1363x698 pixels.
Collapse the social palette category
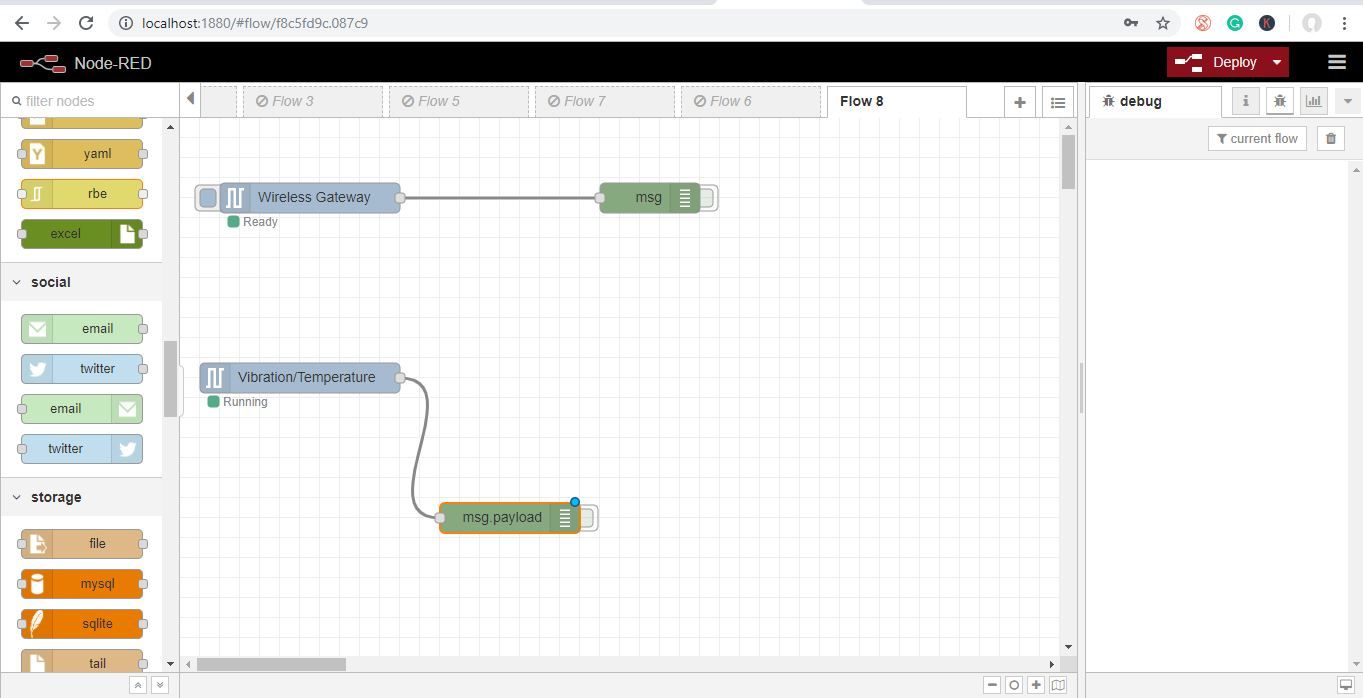pos(81,282)
